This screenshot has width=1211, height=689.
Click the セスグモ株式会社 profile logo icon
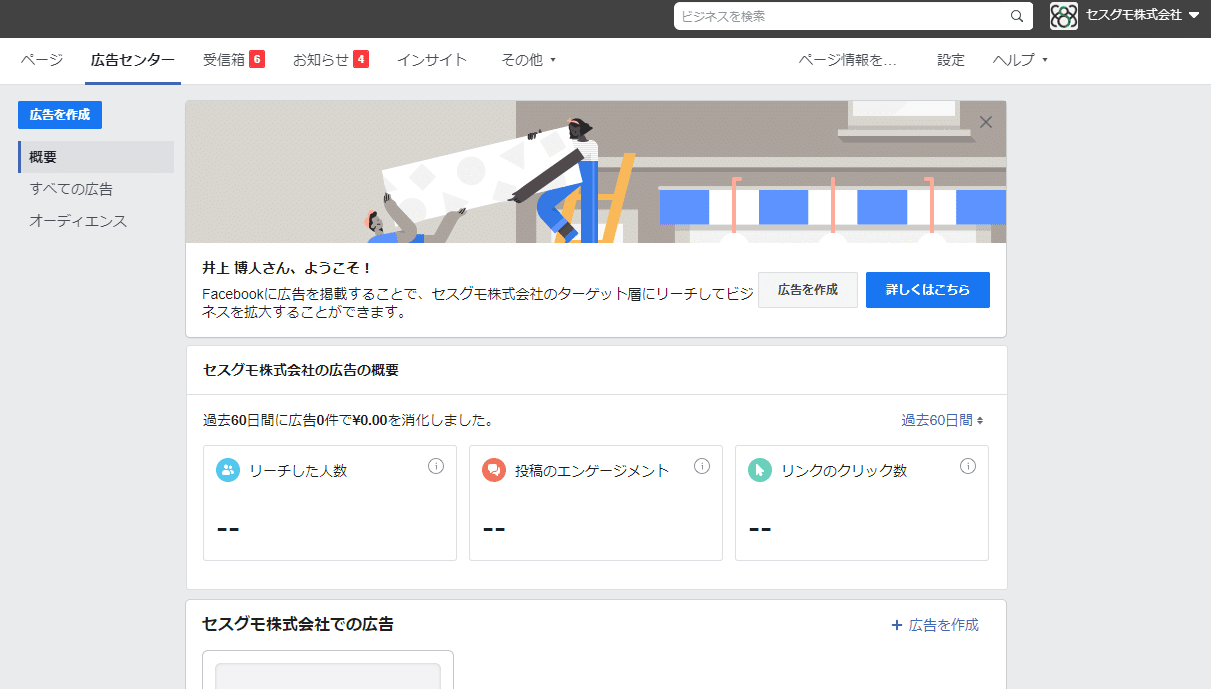point(1064,16)
